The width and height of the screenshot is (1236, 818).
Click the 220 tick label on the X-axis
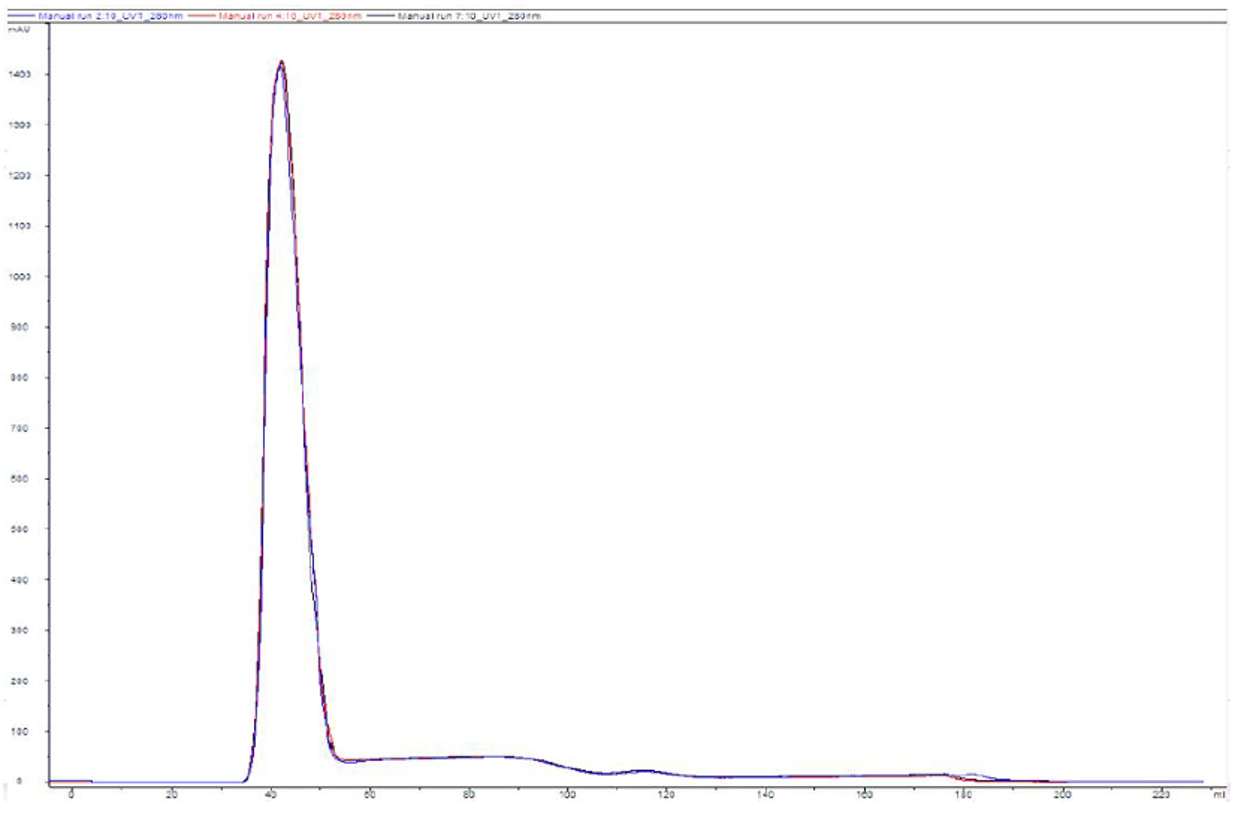[x=1162, y=795]
